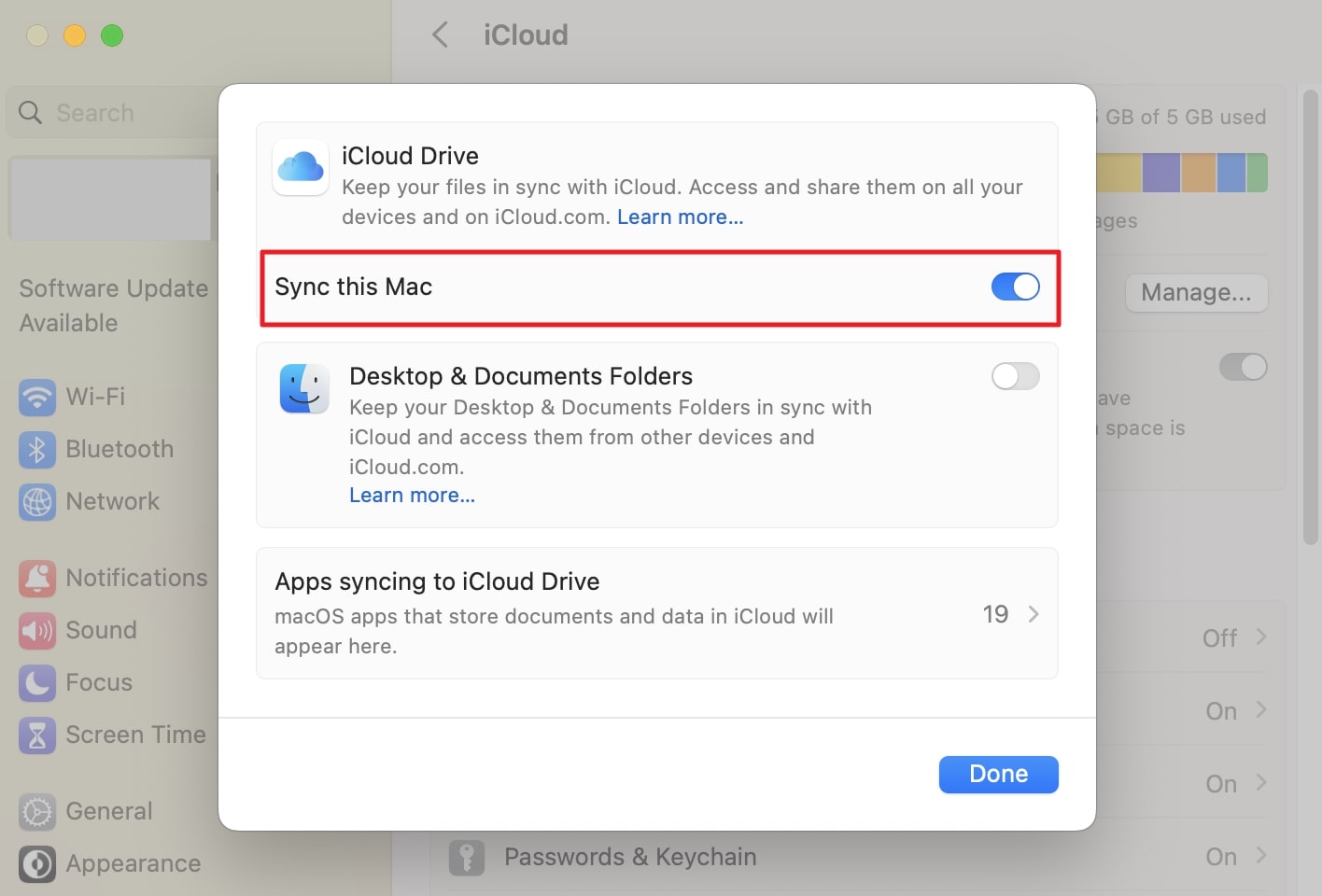1322x896 pixels.
Task: Expand the Passwords & Keychain row chevron
Action: coord(1261,856)
